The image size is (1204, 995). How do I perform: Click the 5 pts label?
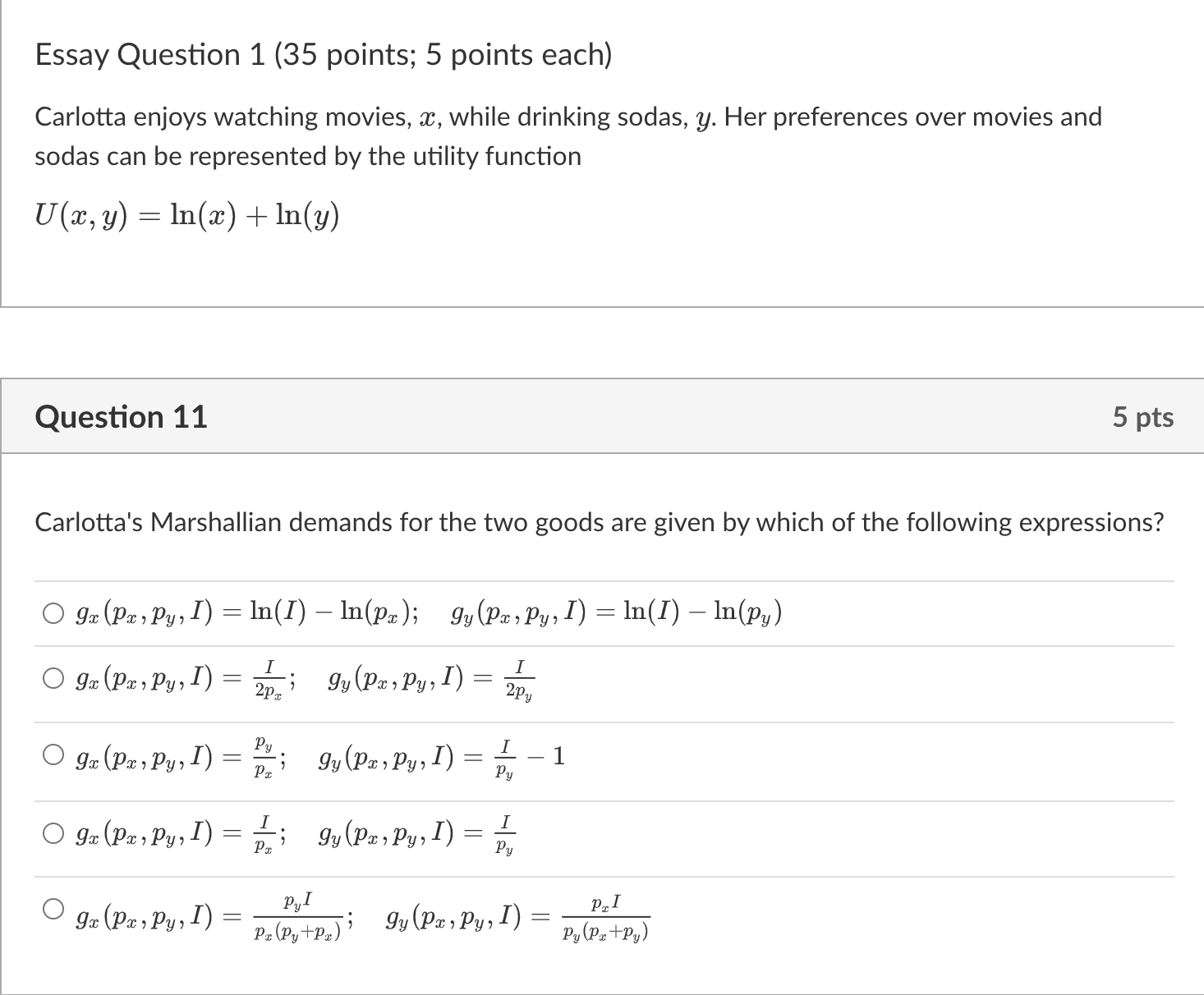pos(1145,417)
